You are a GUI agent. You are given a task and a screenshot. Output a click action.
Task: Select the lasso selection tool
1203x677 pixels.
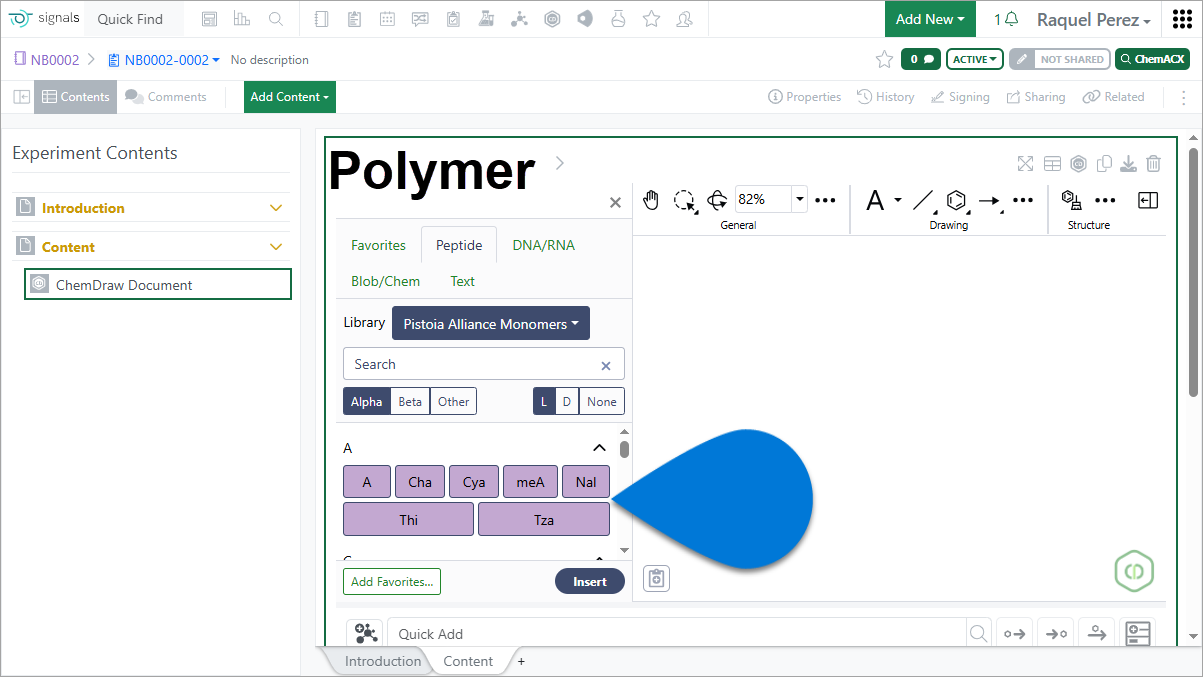point(685,200)
